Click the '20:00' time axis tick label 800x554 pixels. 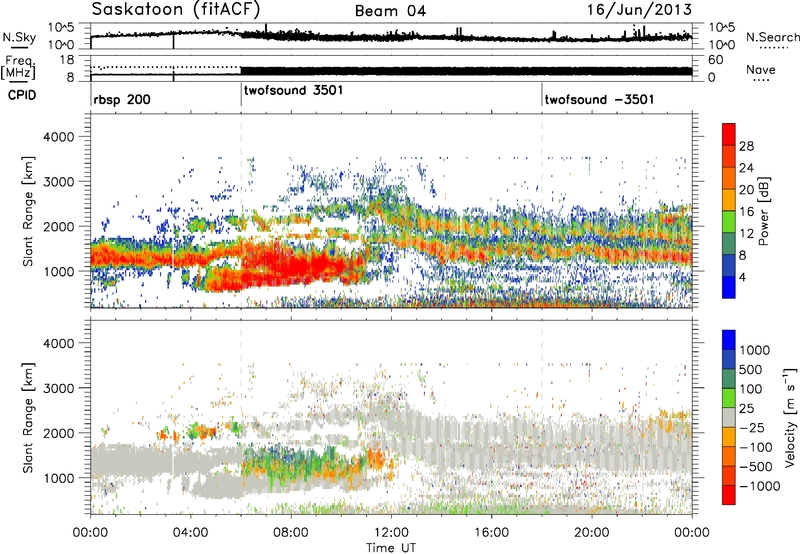[591, 533]
